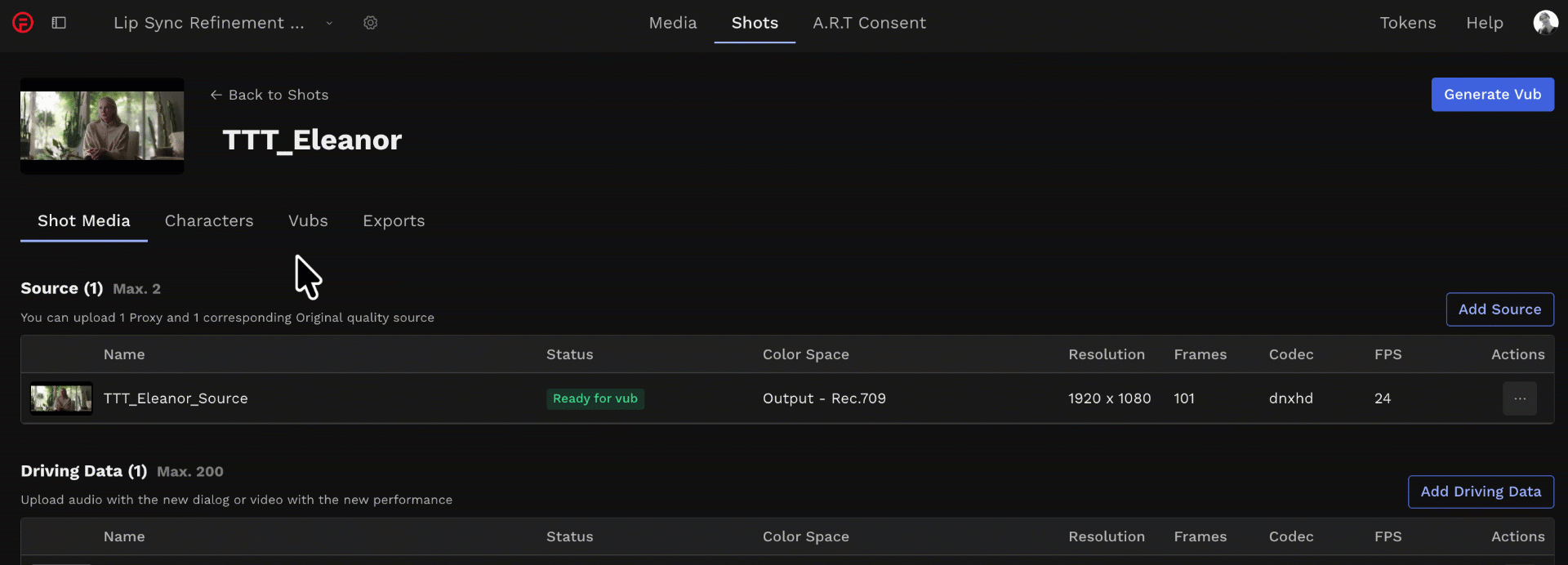
Task: Click the TTT_Eleanor_Source row thumbnail
Action: click(61, 398)
